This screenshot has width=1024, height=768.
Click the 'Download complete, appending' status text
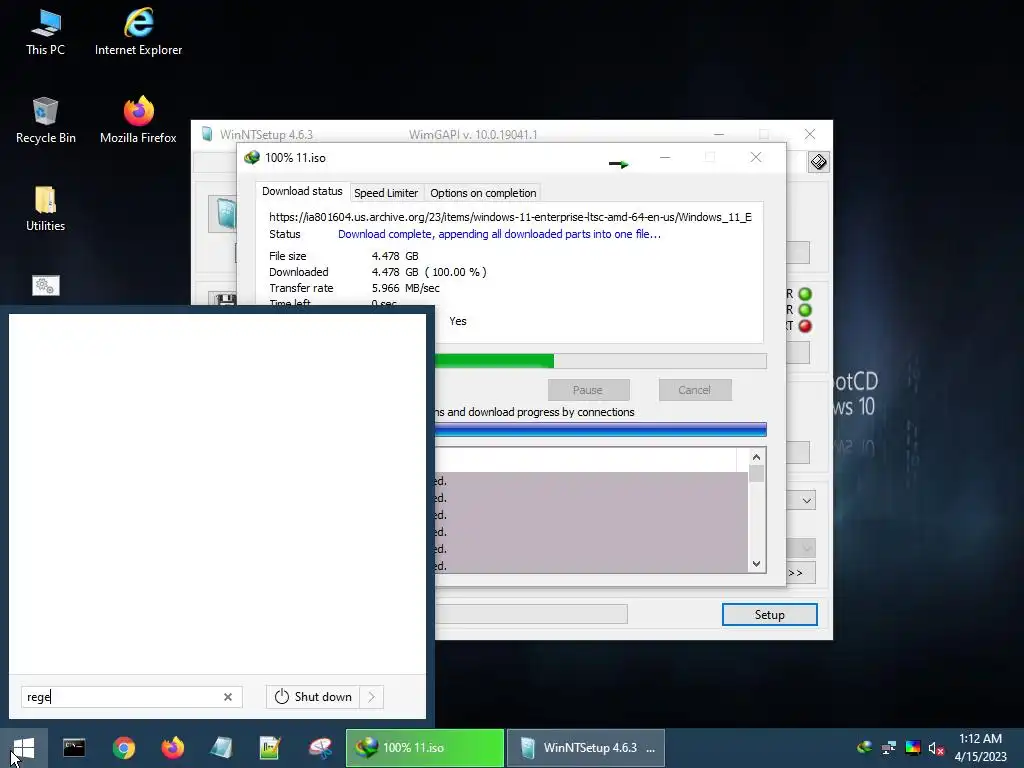click(x=499, y=234)
